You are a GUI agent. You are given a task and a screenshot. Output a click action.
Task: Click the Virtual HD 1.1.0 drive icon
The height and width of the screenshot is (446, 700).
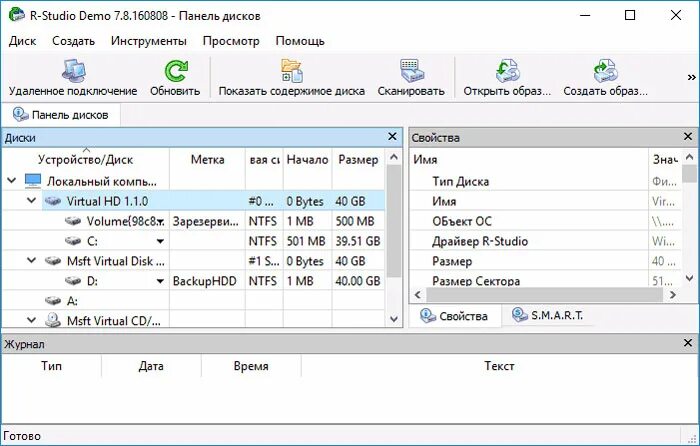click(53, 201)
